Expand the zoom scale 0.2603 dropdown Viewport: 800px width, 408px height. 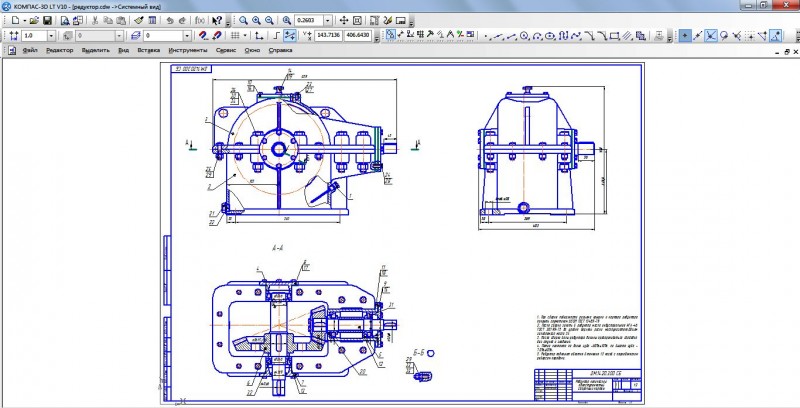click(x=328, y=20)
